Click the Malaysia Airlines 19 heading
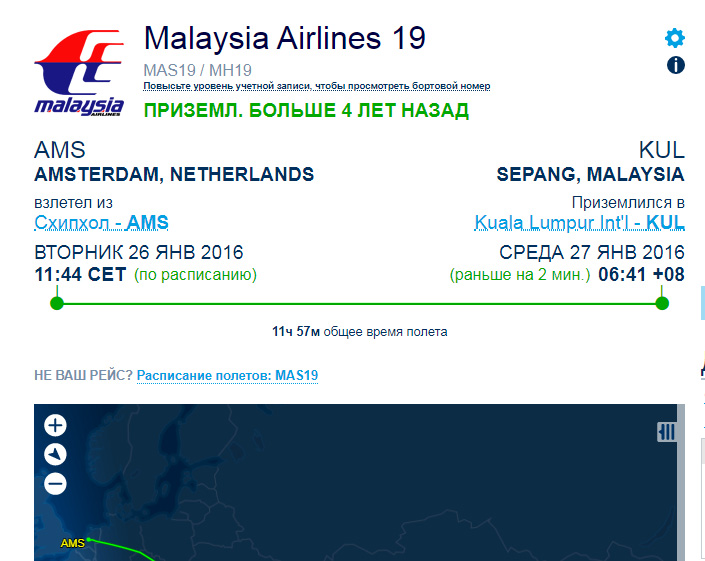The image size is (705, 561). point(285,38)
